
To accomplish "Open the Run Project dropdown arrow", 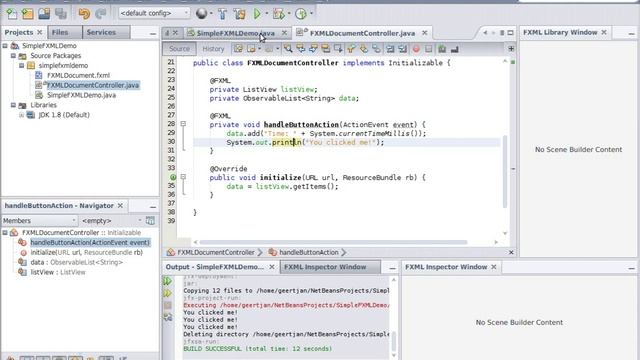I will click(267, 13).
